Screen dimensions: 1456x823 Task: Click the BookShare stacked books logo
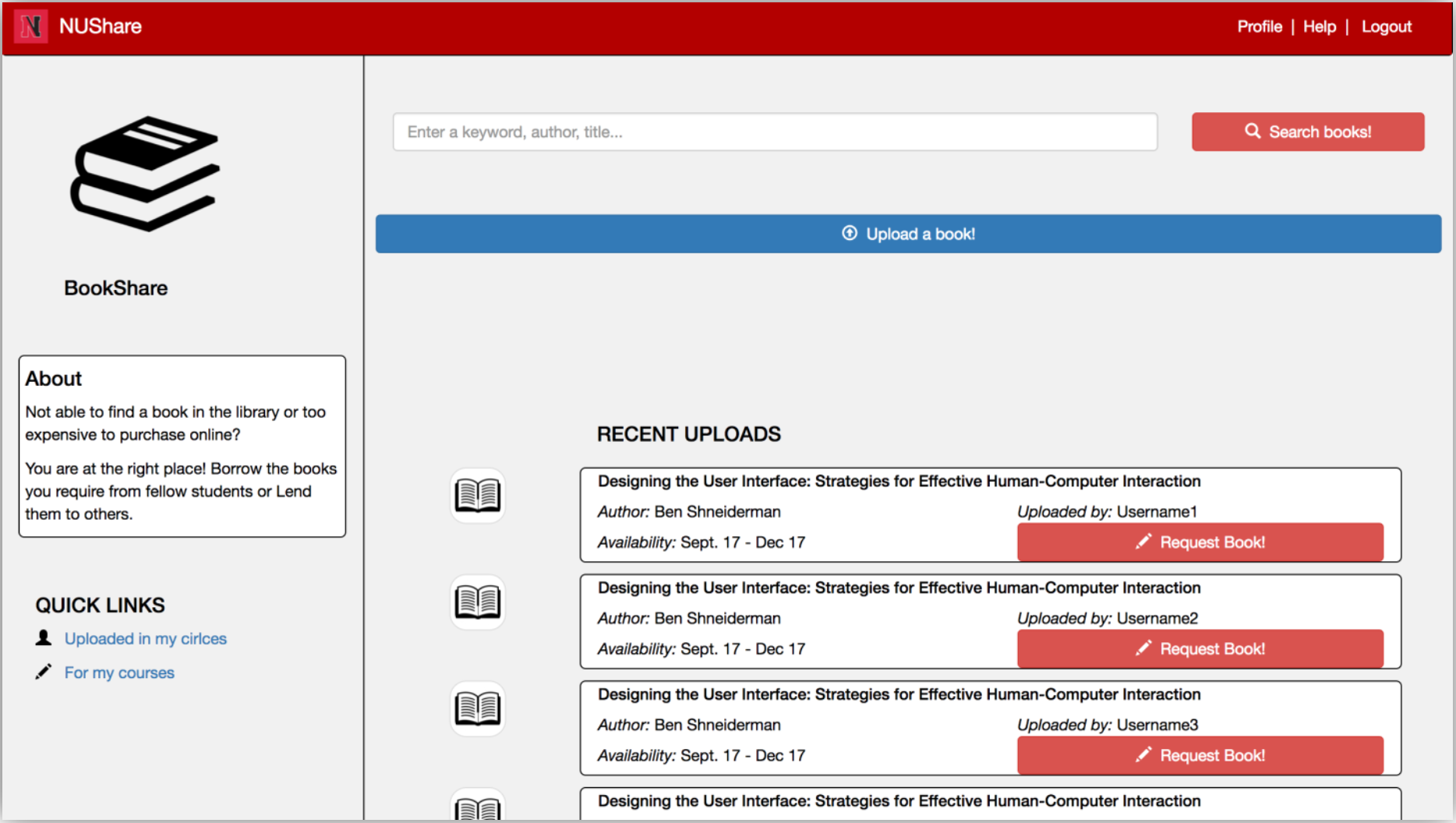tap(146, 174)
